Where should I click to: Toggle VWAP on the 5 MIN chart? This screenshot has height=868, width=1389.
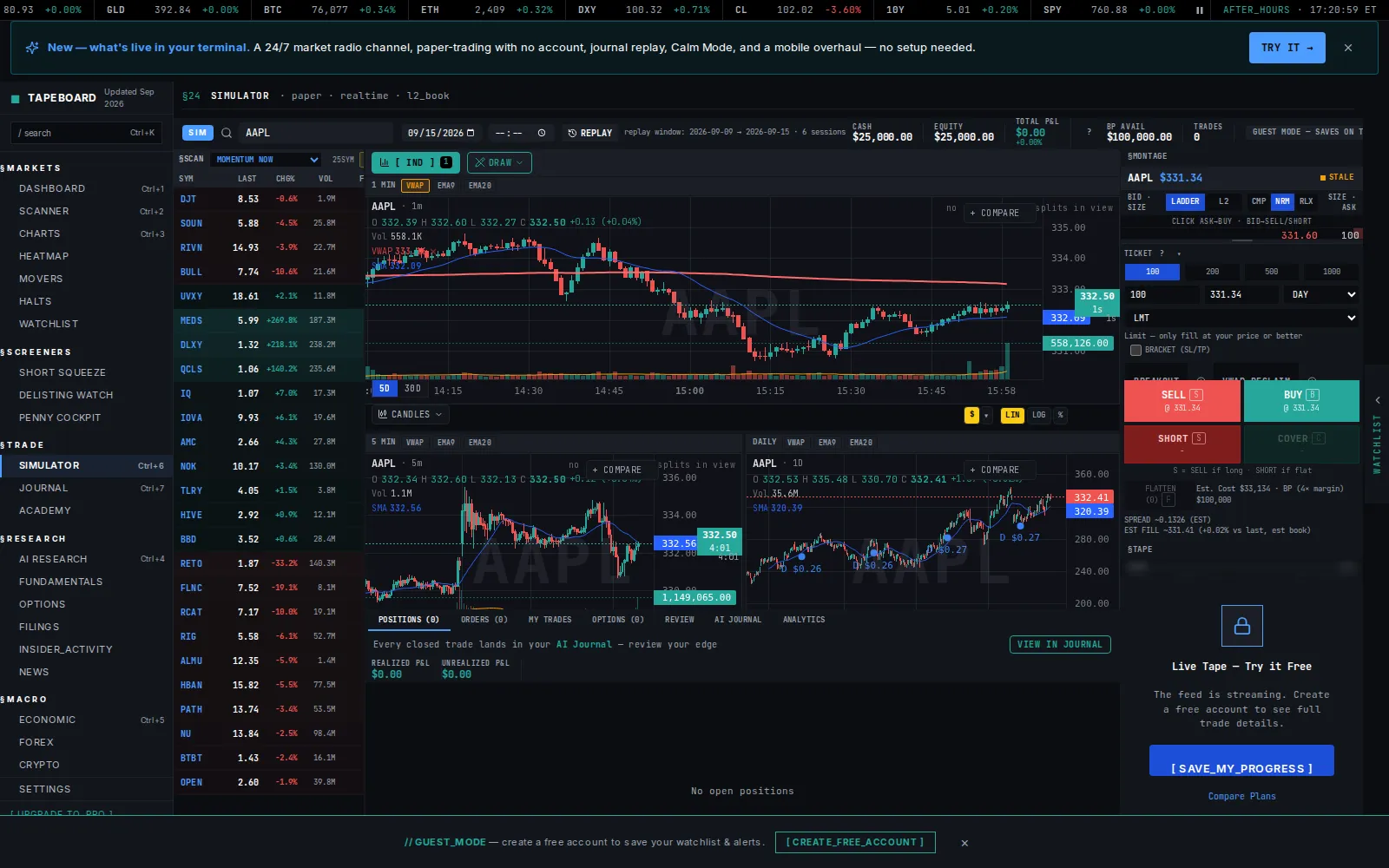pos(415,443)
